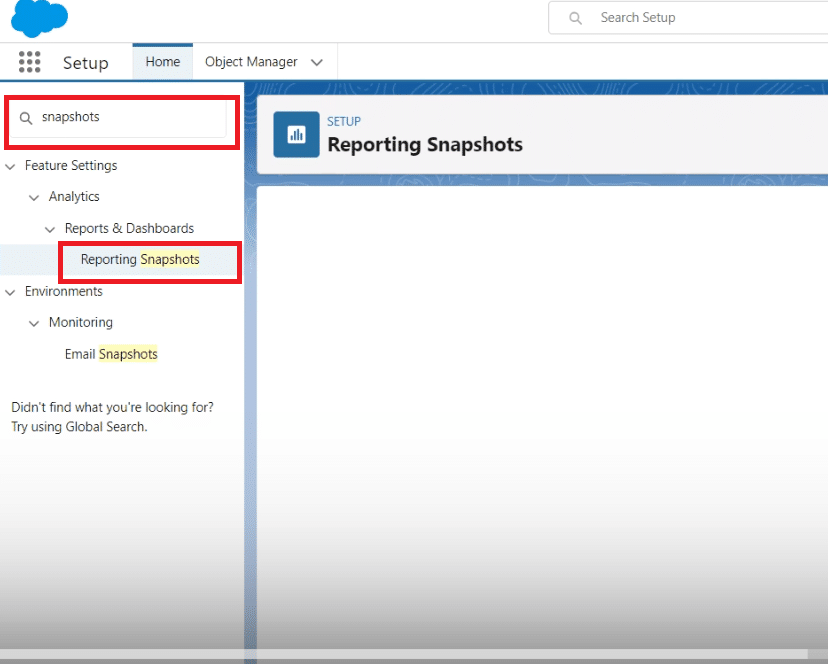This screenshot has width=830, height=664.
Task: Select Reports & Dashboards tree node
Action: tap(129, 228)
